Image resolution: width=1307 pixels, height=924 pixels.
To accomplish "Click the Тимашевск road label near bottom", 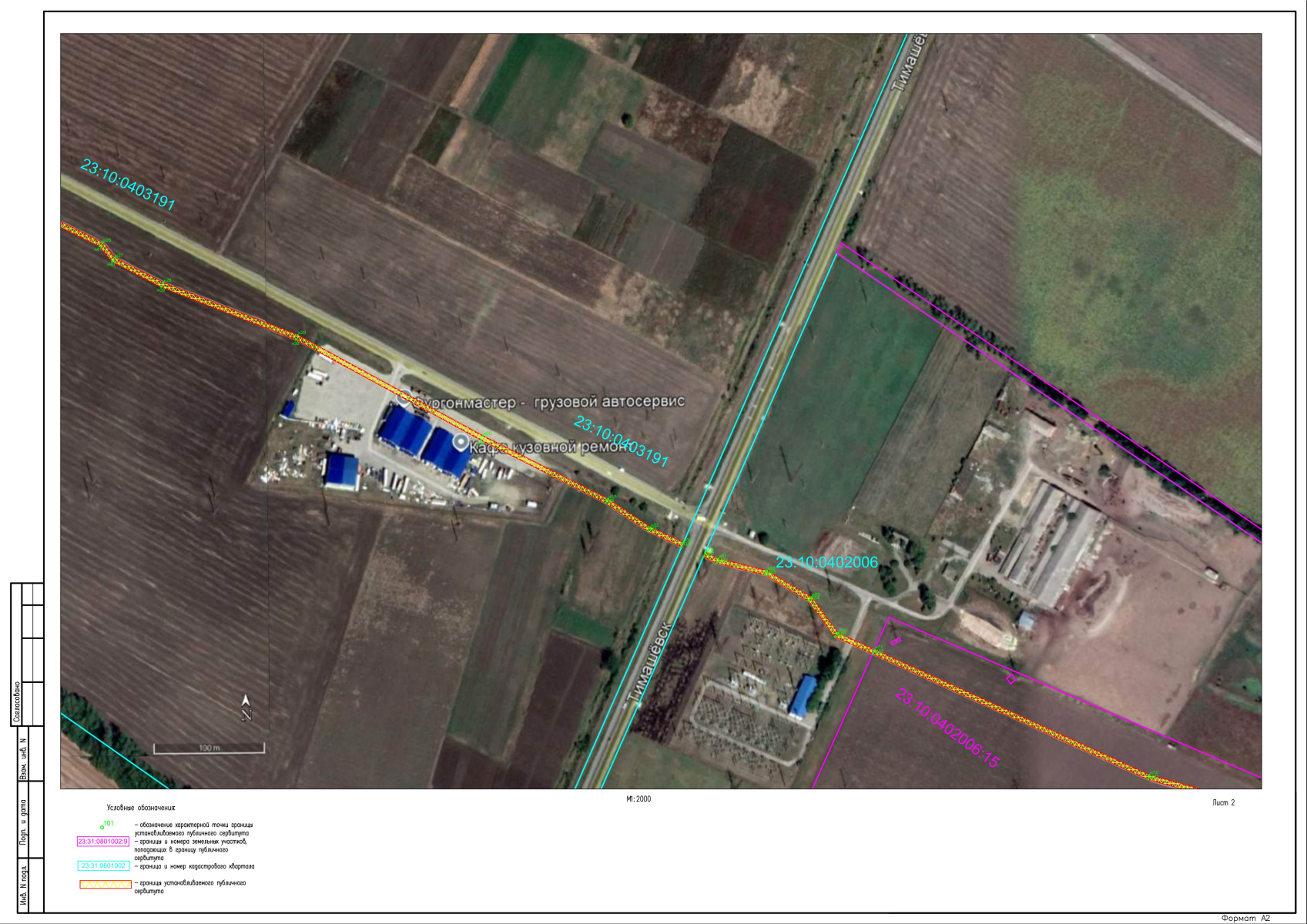I will [651, 661].
